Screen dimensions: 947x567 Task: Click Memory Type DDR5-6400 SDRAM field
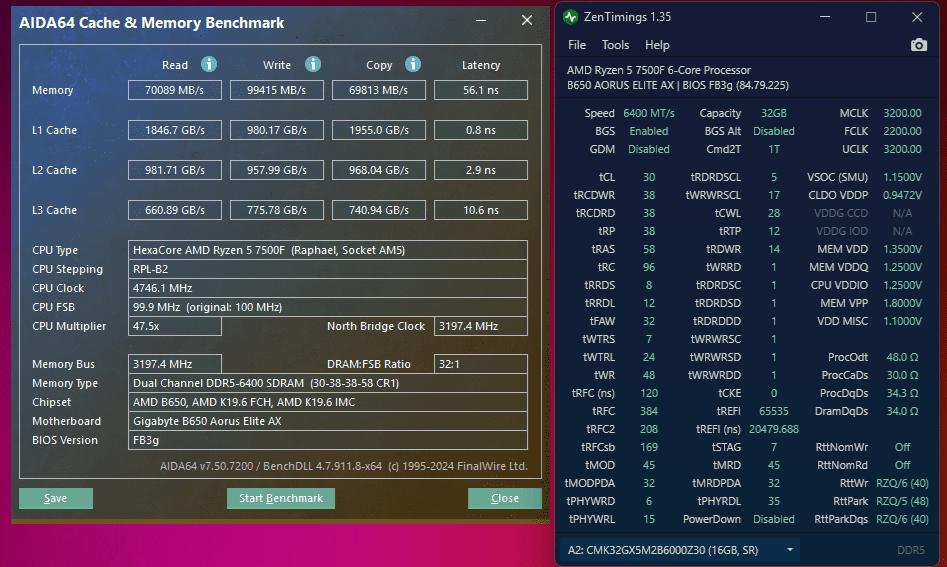point(328,383)
